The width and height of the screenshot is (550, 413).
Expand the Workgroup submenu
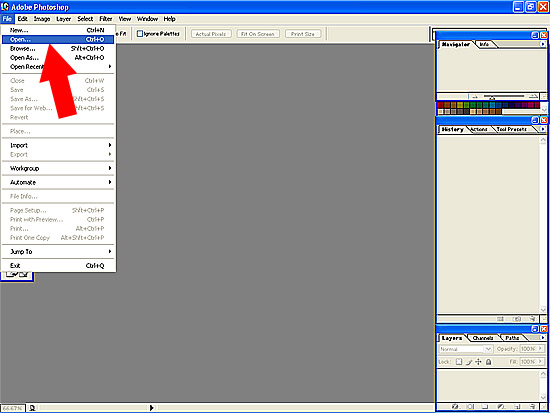[x=58, y=168]
